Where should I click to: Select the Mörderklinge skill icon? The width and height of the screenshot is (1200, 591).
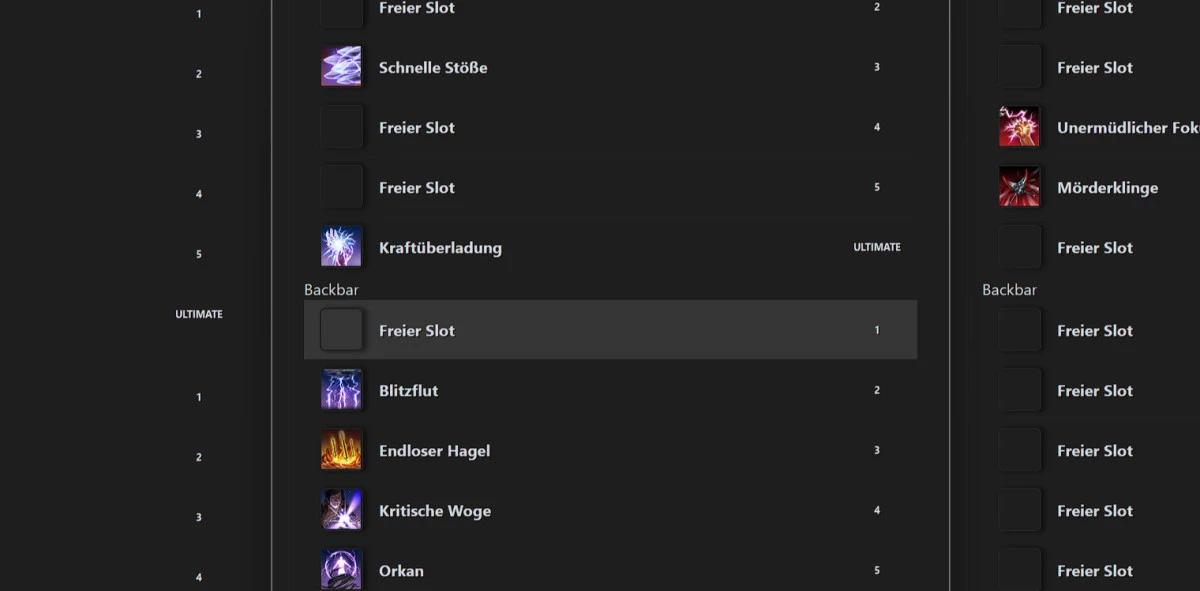(1019, 187)
